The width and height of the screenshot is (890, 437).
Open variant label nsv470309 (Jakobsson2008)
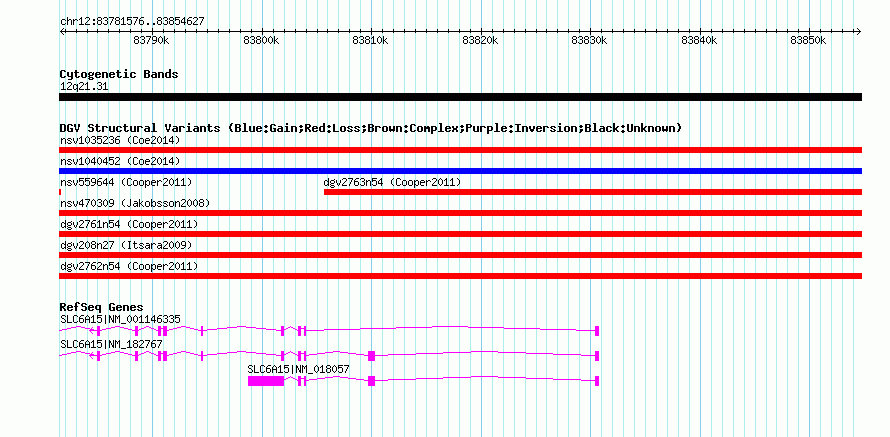click(135, 203)
